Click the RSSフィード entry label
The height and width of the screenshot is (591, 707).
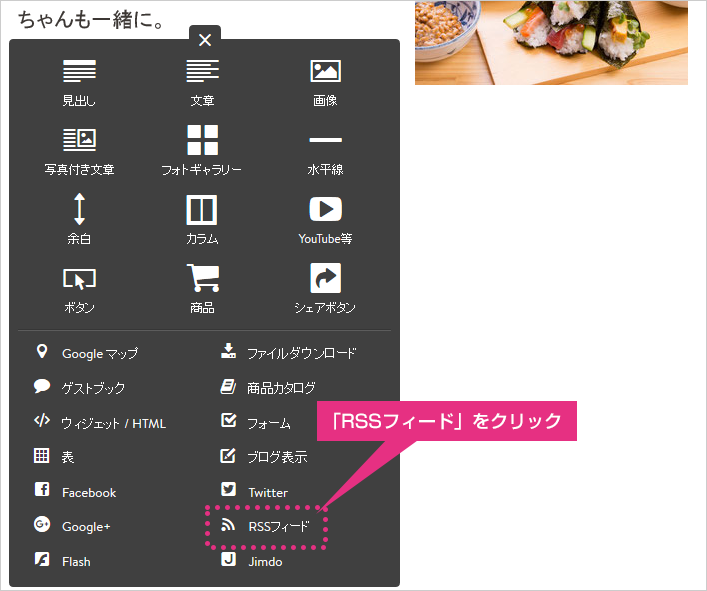point(279,526)
